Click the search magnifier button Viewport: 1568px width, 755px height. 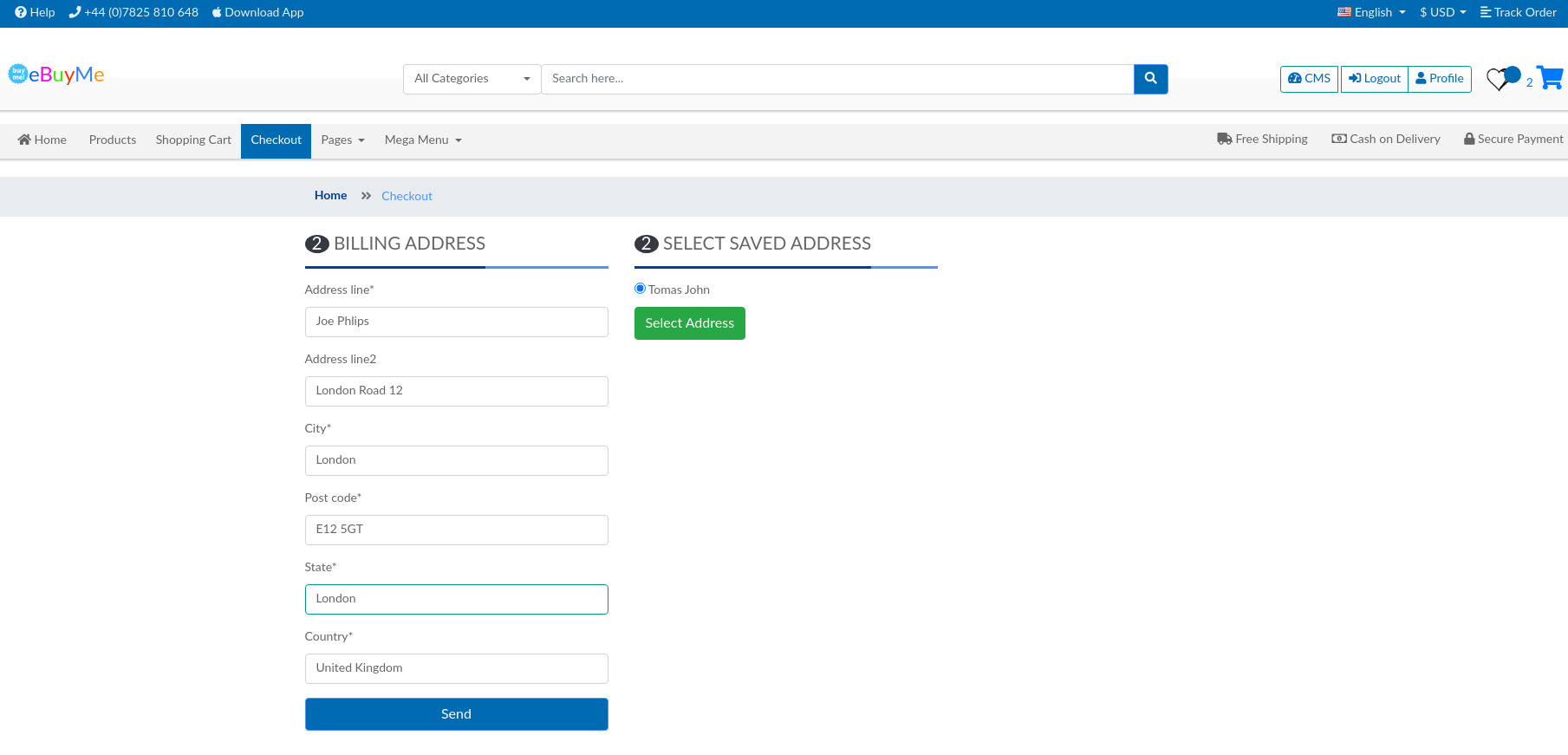point(1150,78)
